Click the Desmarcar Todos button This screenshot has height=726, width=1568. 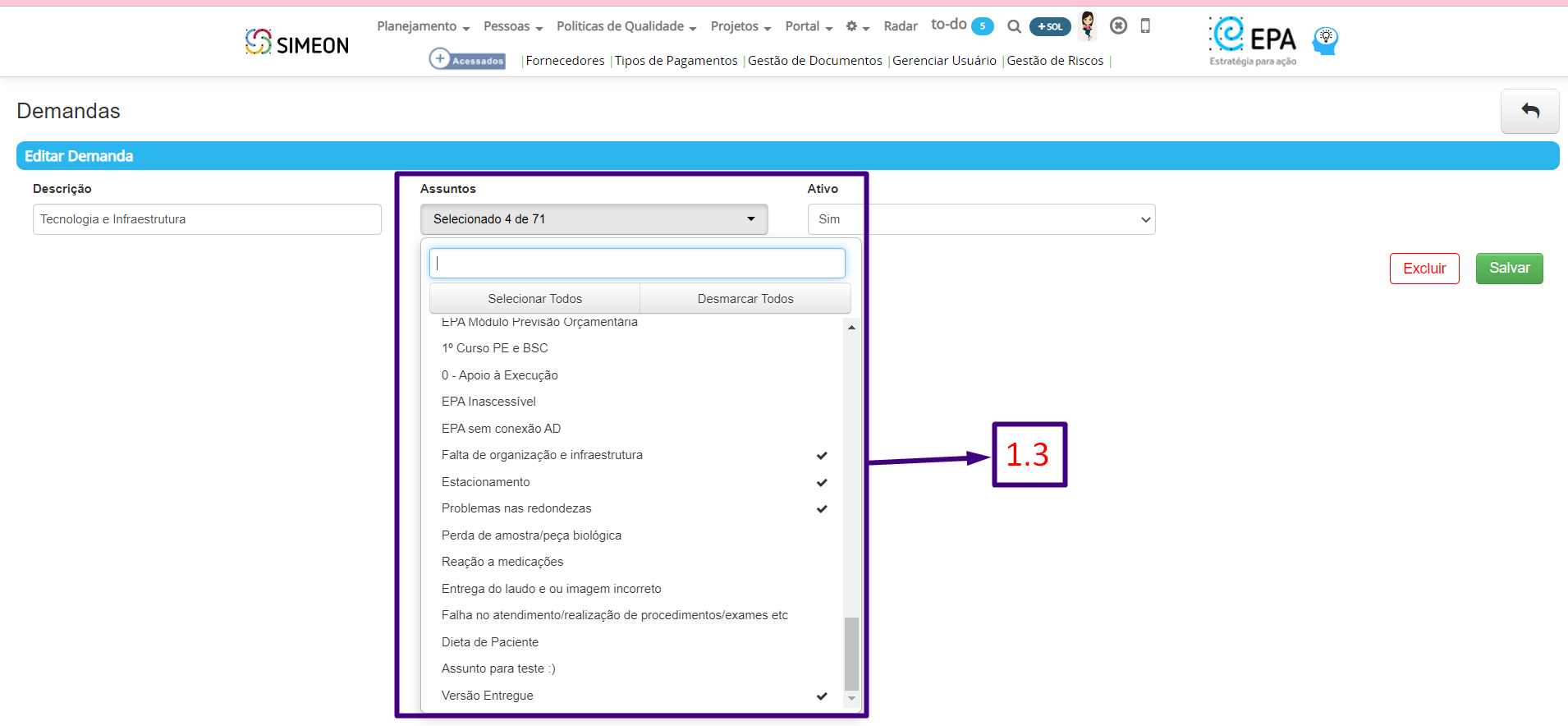[745, 299]
